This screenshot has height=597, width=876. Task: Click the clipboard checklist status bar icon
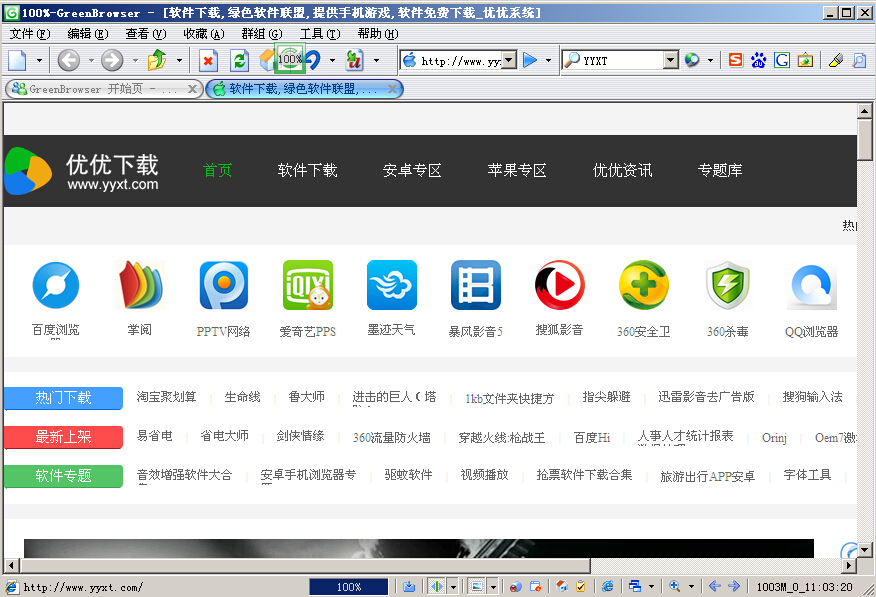coord(580,586)
